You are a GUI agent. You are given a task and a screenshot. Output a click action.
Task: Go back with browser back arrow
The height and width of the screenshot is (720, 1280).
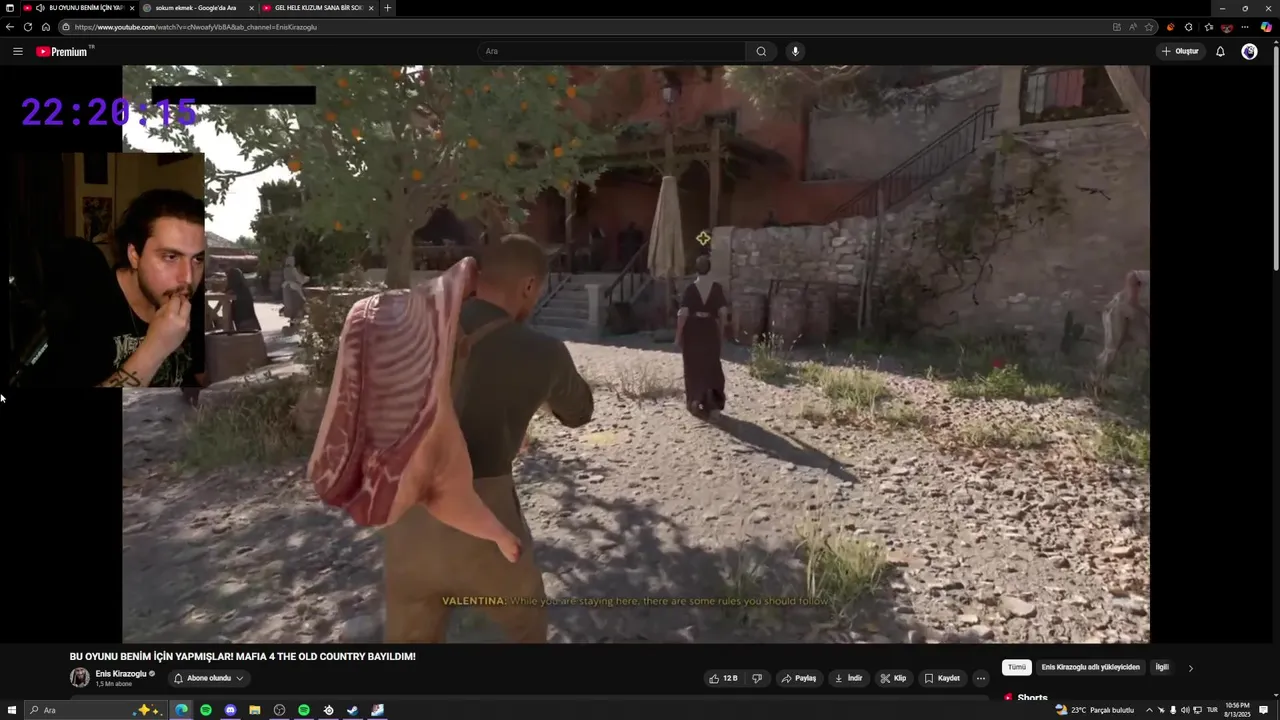coord(10,27)
